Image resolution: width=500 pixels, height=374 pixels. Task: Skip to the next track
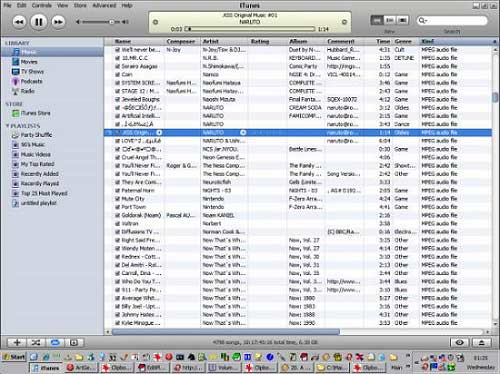[x=58, y=22]
